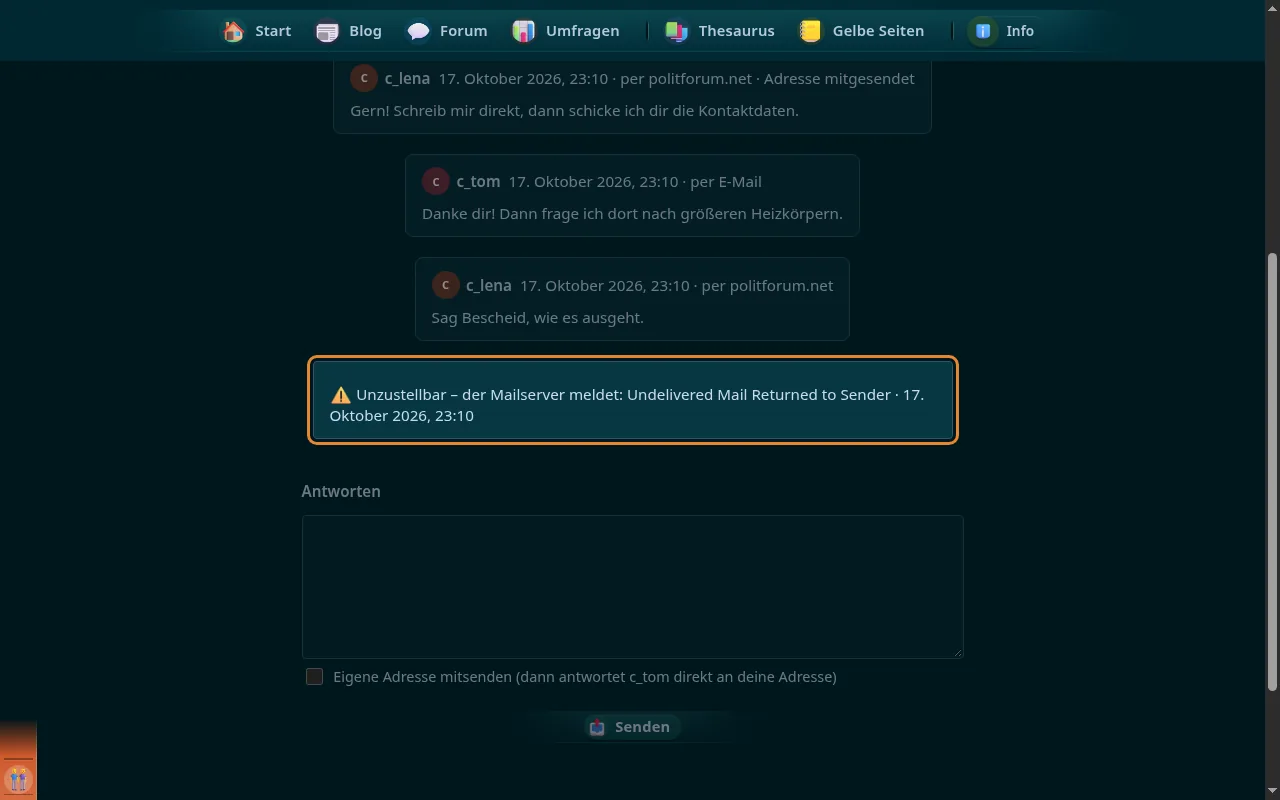Click username c_lena above 'Sag Bescheid'
The image size is (1280, 800).
[489, 286]
